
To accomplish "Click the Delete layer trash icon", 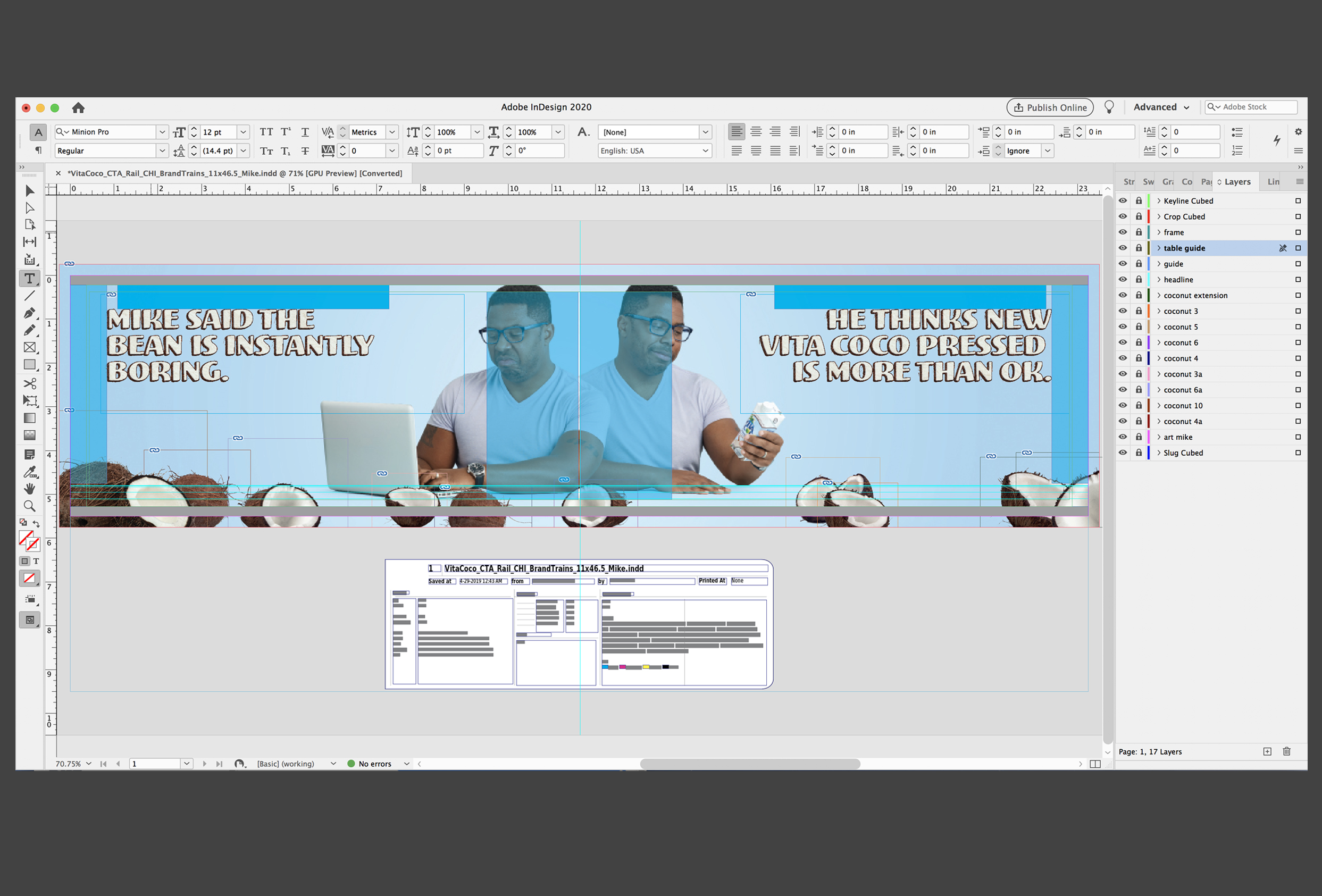I will (1287, 751).
